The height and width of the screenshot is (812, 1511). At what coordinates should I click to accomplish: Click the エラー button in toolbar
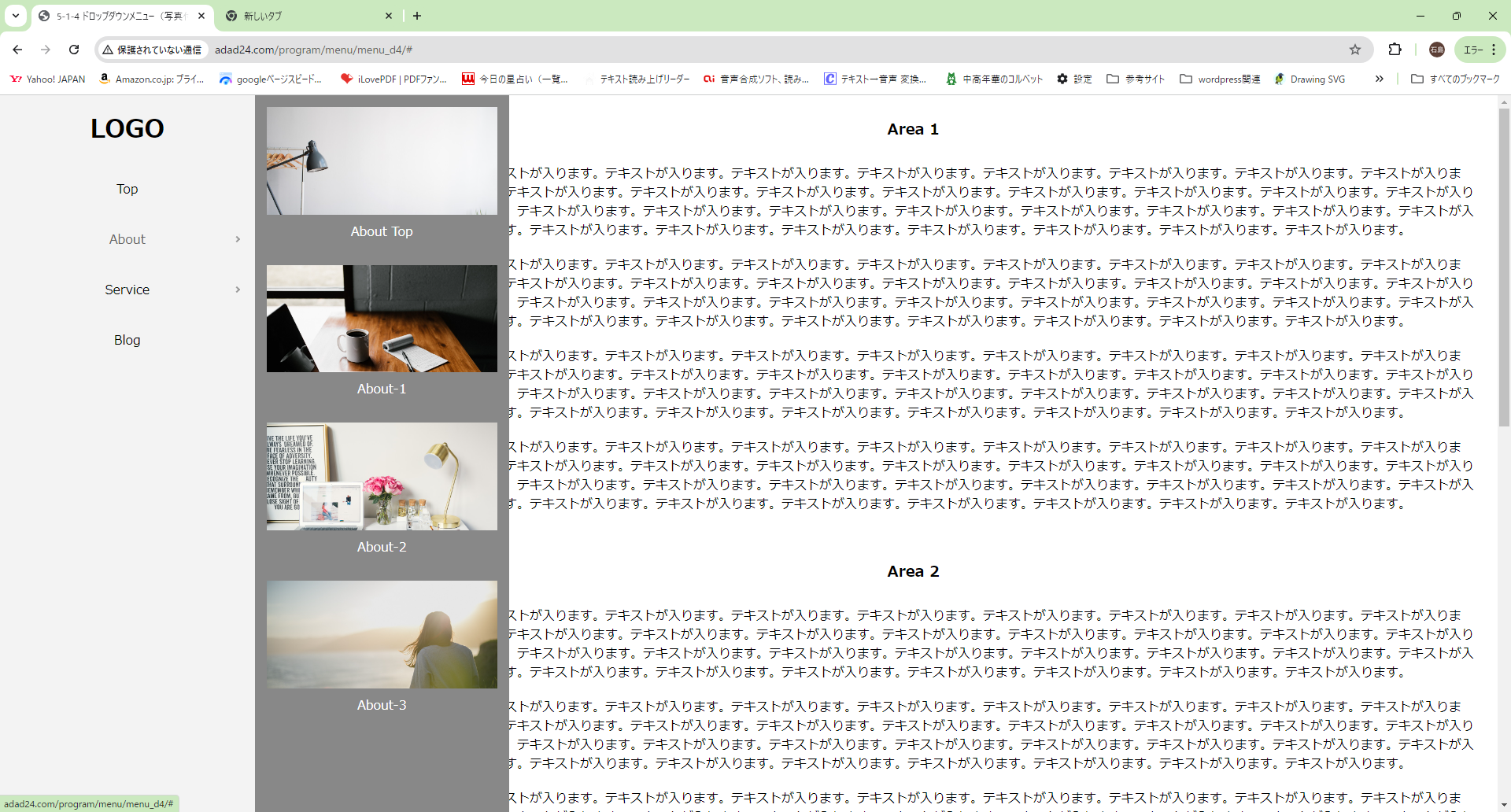1480,50
